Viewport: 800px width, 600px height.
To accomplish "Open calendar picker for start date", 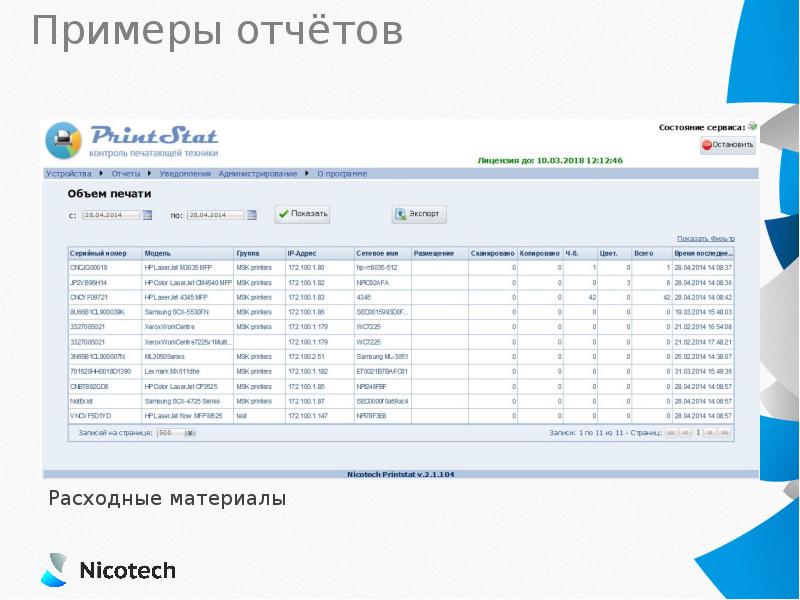I will pos(147,214).
